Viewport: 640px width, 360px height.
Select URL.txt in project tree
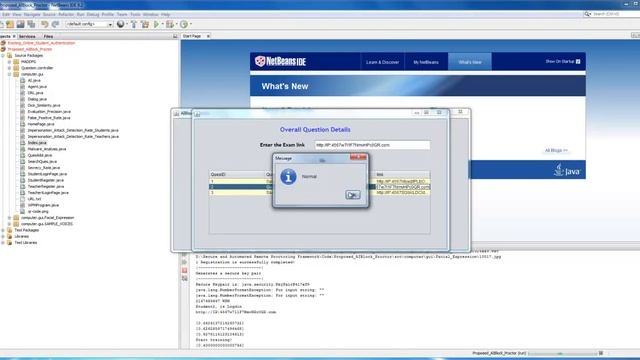(34, 199)
